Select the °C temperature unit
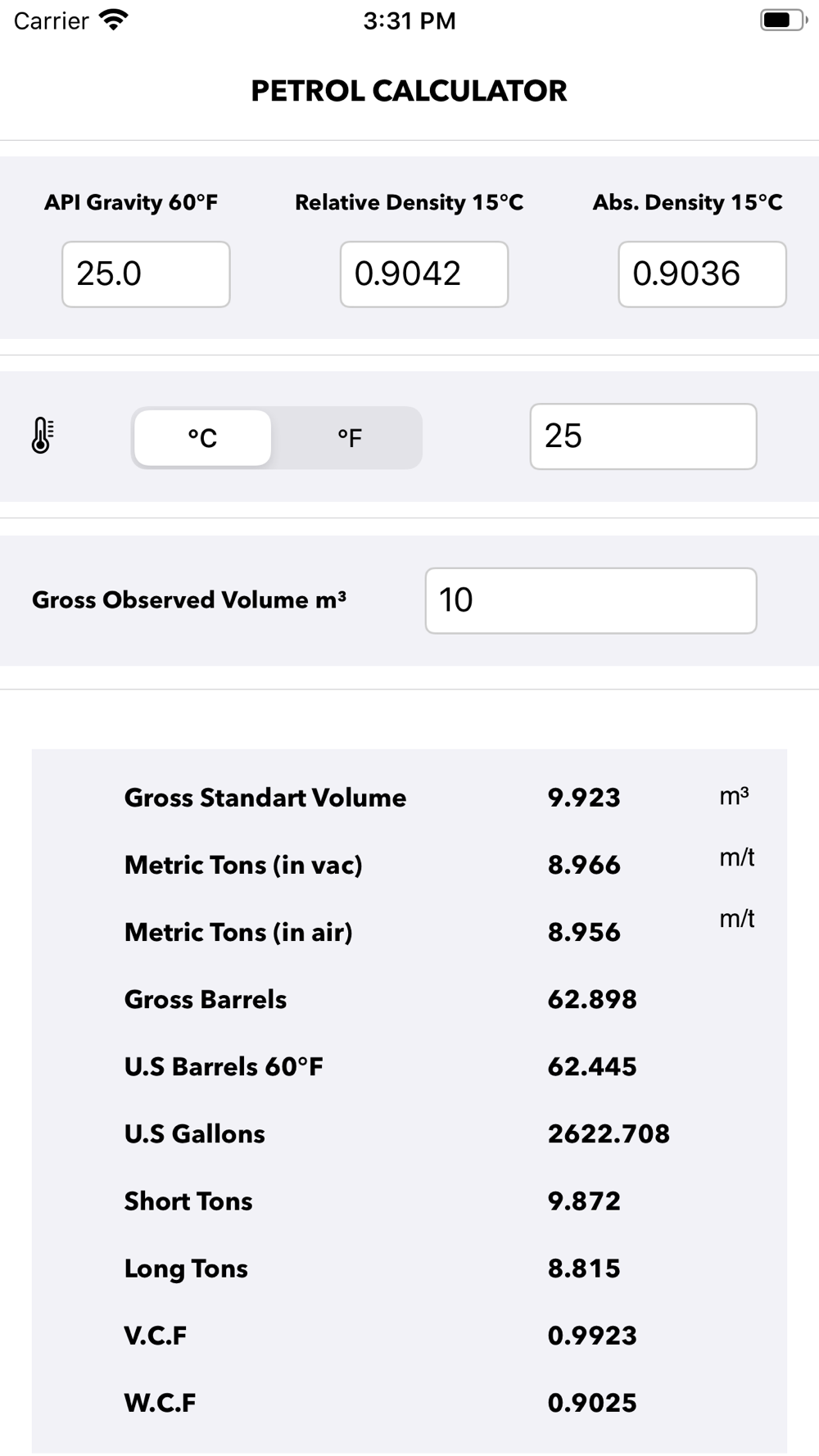Viewport: 819px width, 1456px height. 202,438
